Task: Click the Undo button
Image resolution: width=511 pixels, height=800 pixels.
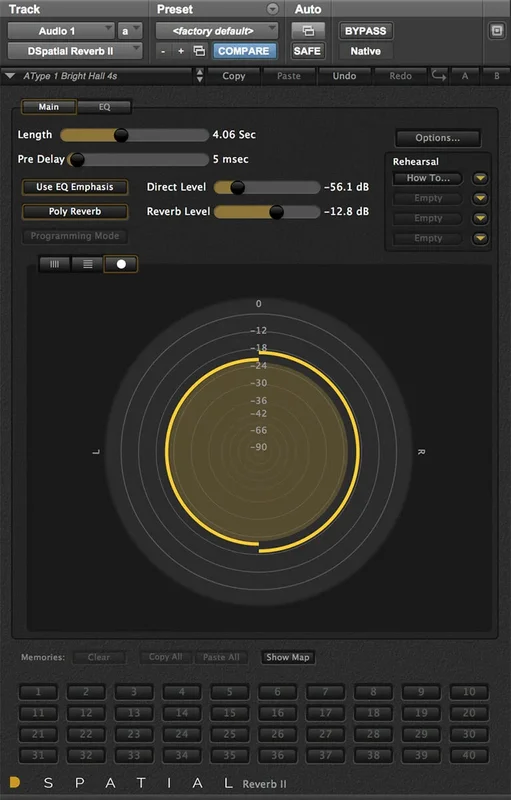Action: (x=344, y=76)
